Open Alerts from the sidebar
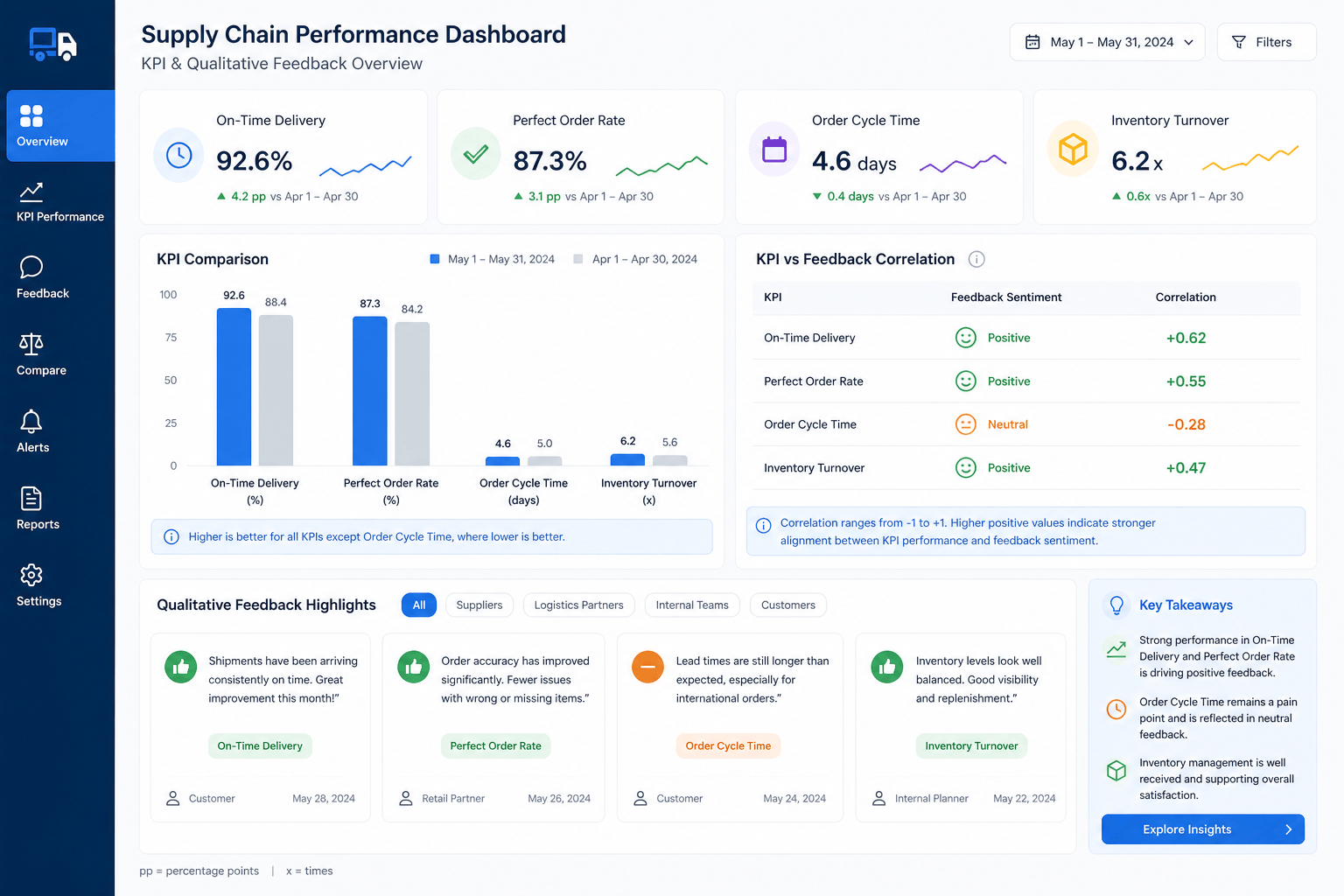 coord(32,432)
